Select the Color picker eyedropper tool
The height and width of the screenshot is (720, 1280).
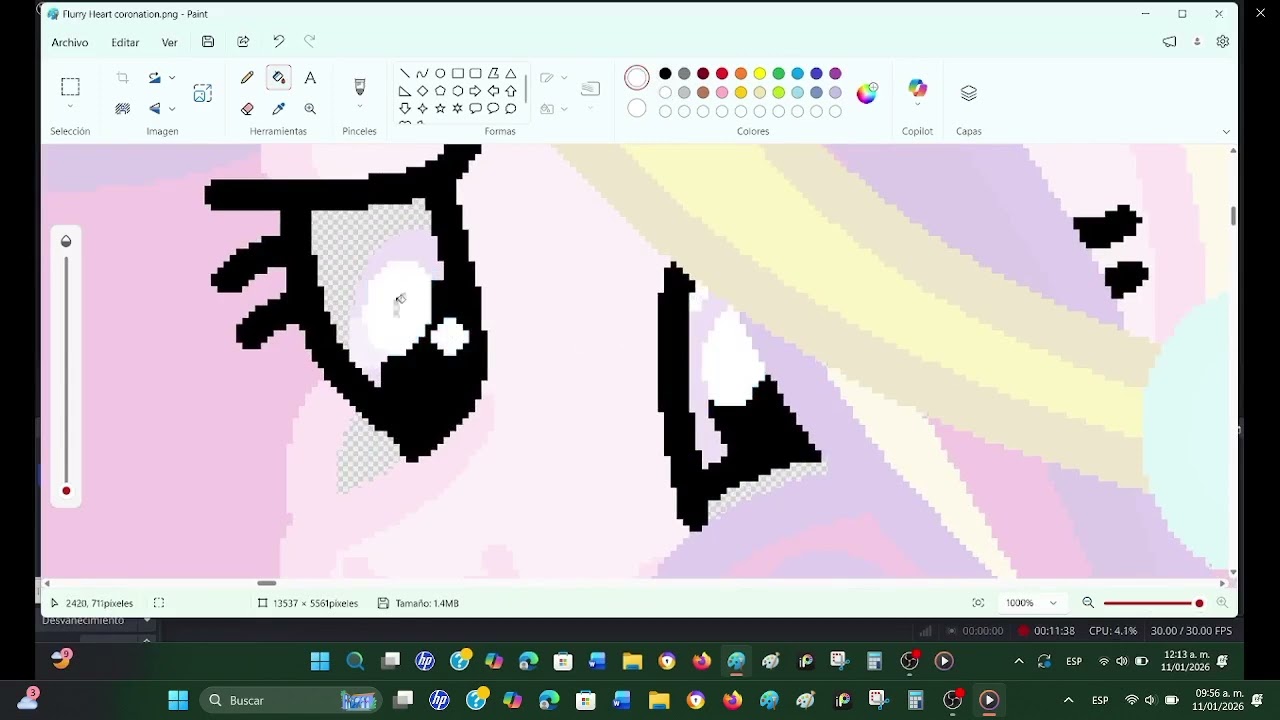pos(279,108)
